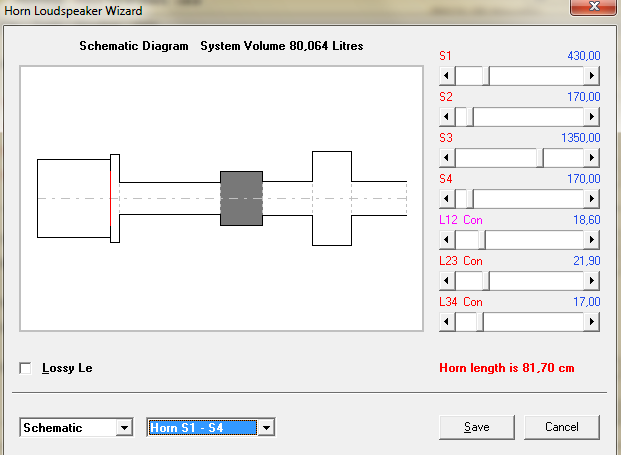Image resolution: width=621 pixels, height=455 pixels.
Task: Click left arrow of S3 slider
Action: click(447, 158)
